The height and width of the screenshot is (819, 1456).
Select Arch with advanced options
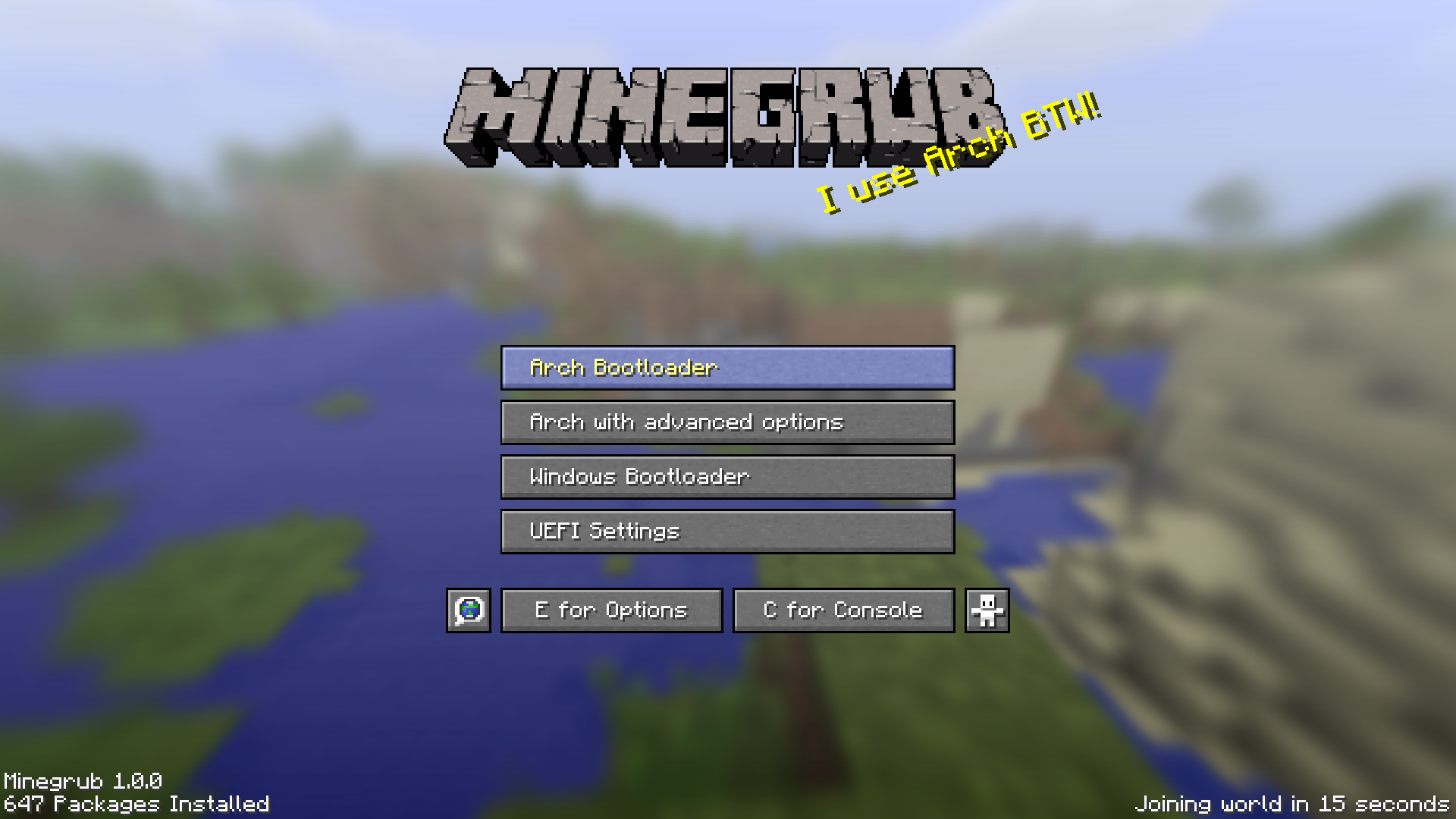728,422
